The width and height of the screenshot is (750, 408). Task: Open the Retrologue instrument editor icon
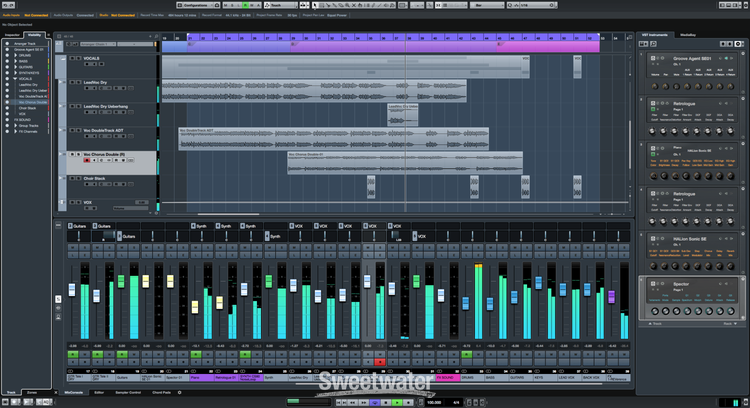(x=653, y=103)
